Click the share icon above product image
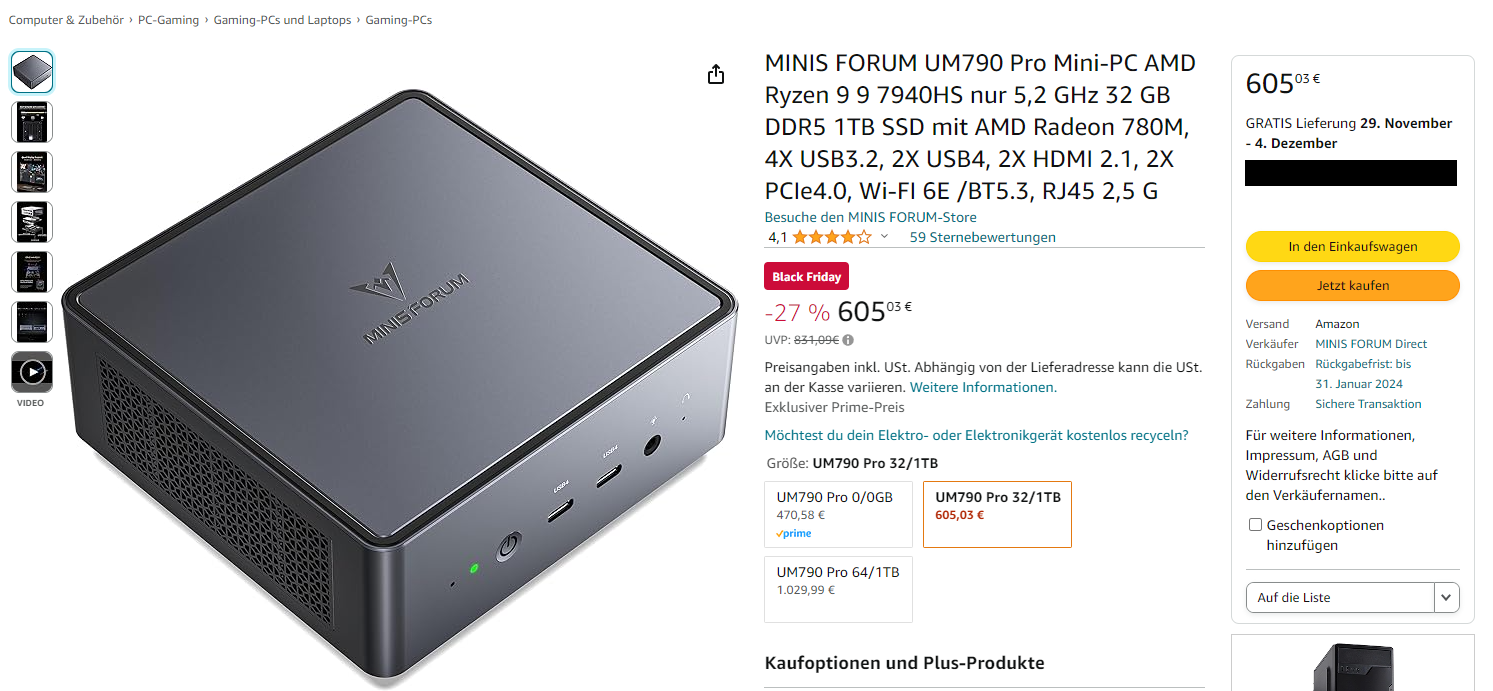The image size is (1493, 691). [716, 75]
